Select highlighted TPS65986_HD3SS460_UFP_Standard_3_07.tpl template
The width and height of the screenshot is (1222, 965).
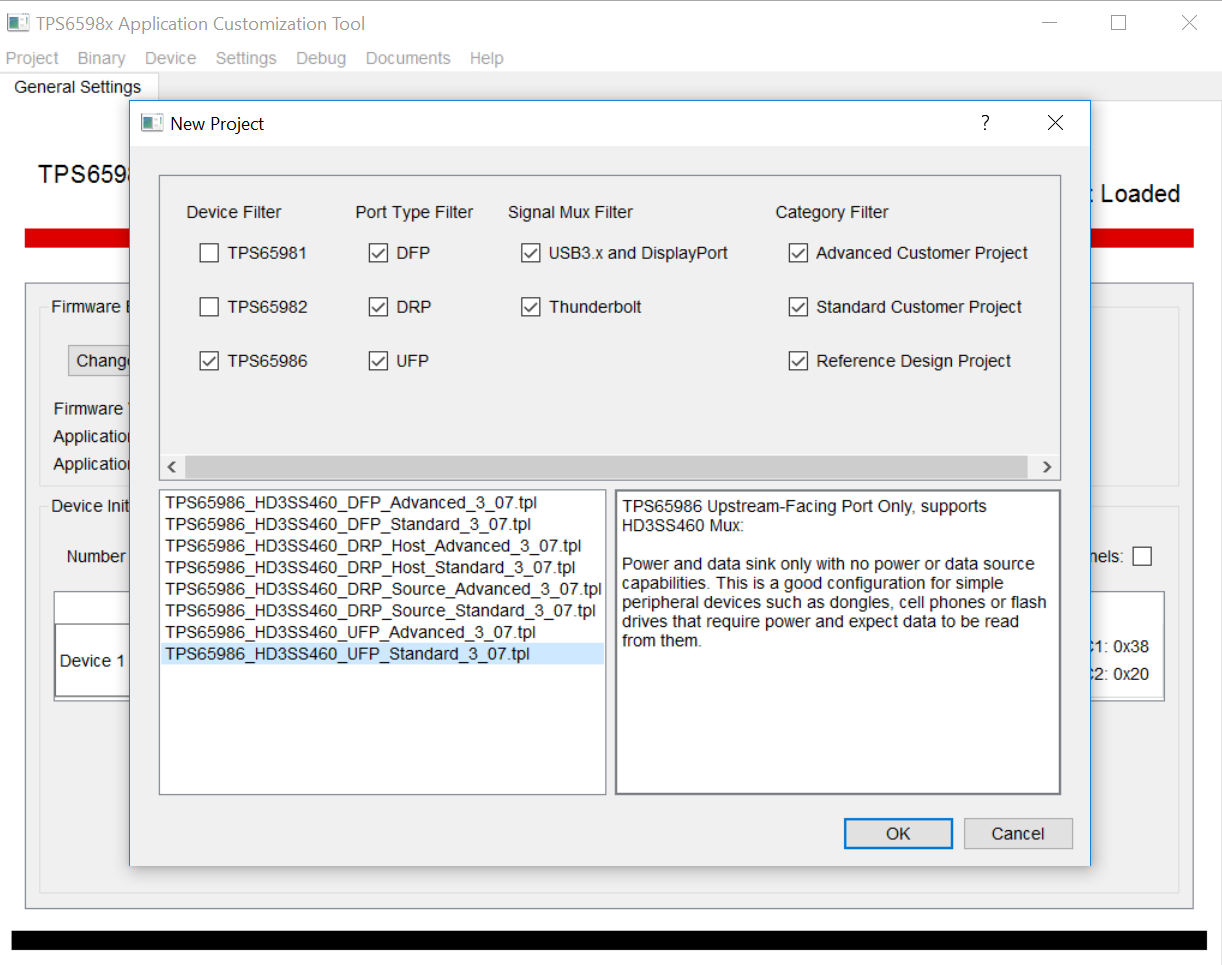[382, 654]
